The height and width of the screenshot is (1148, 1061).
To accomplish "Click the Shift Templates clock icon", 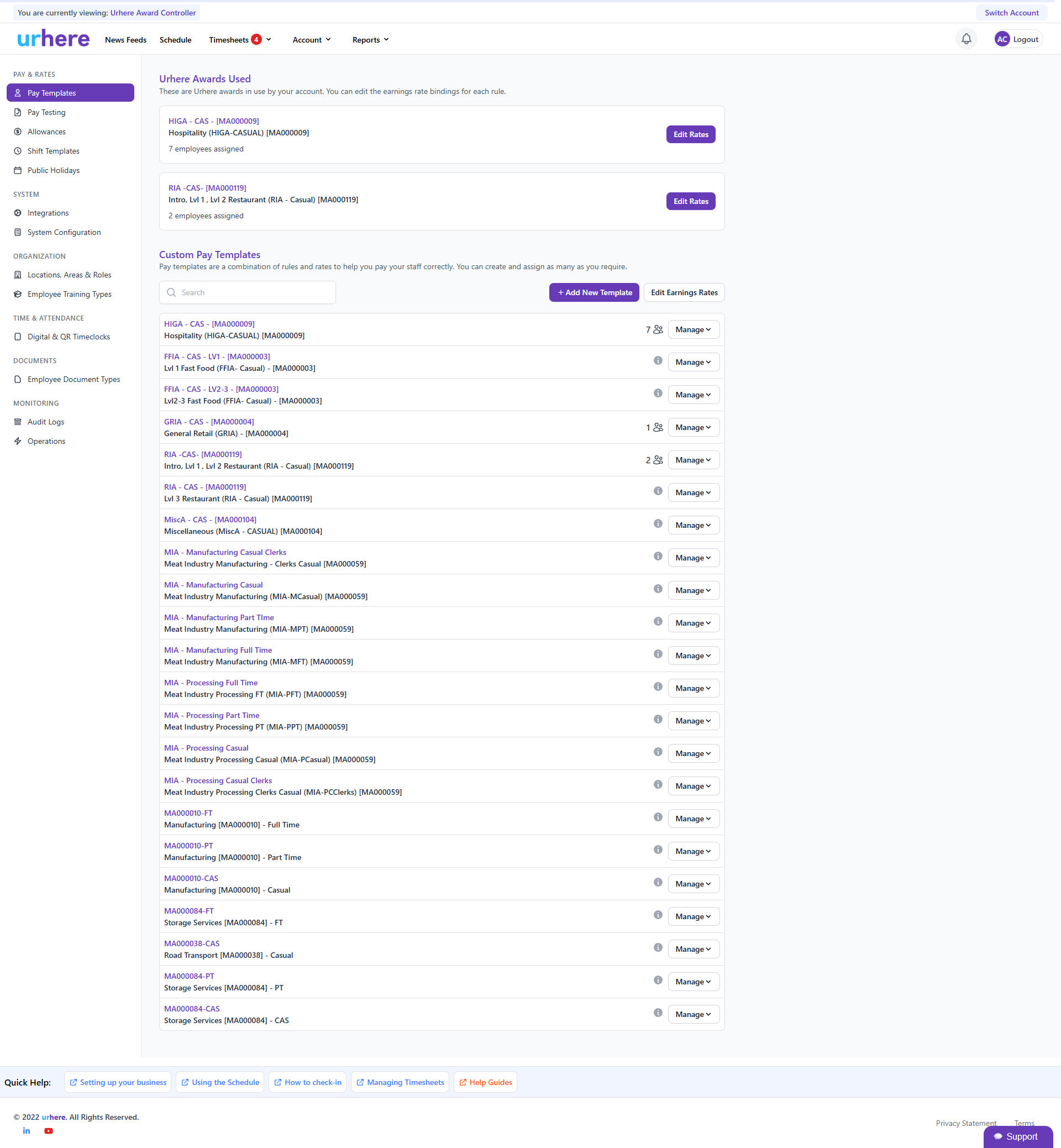I will (18, 151).
